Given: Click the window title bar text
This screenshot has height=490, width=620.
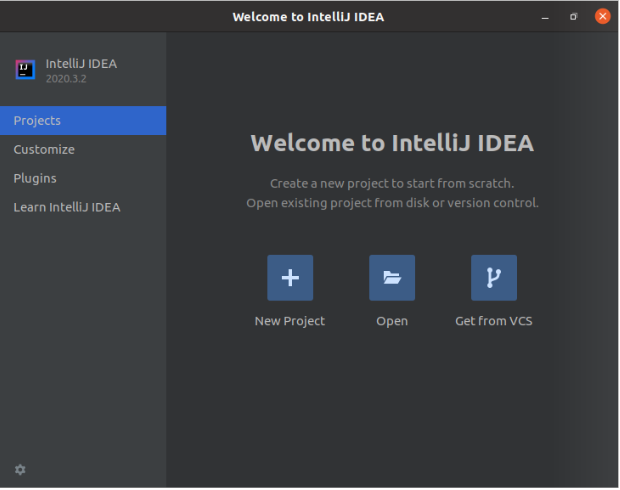Looking at the screenshot, I should click(308, 17).
